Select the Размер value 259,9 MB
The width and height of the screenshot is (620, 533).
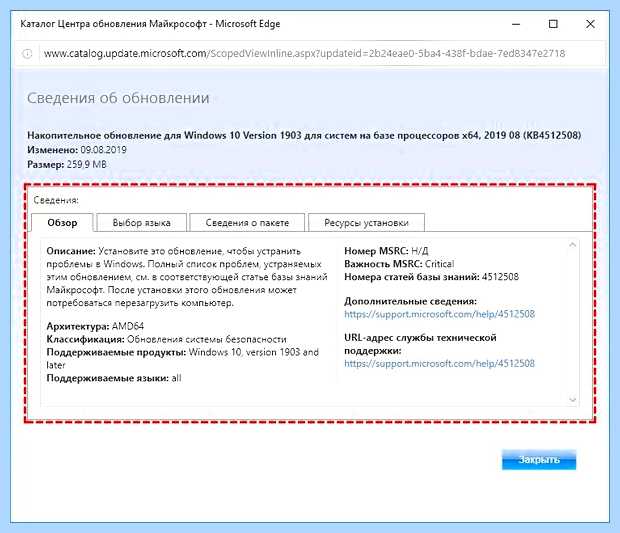[87, 164]
